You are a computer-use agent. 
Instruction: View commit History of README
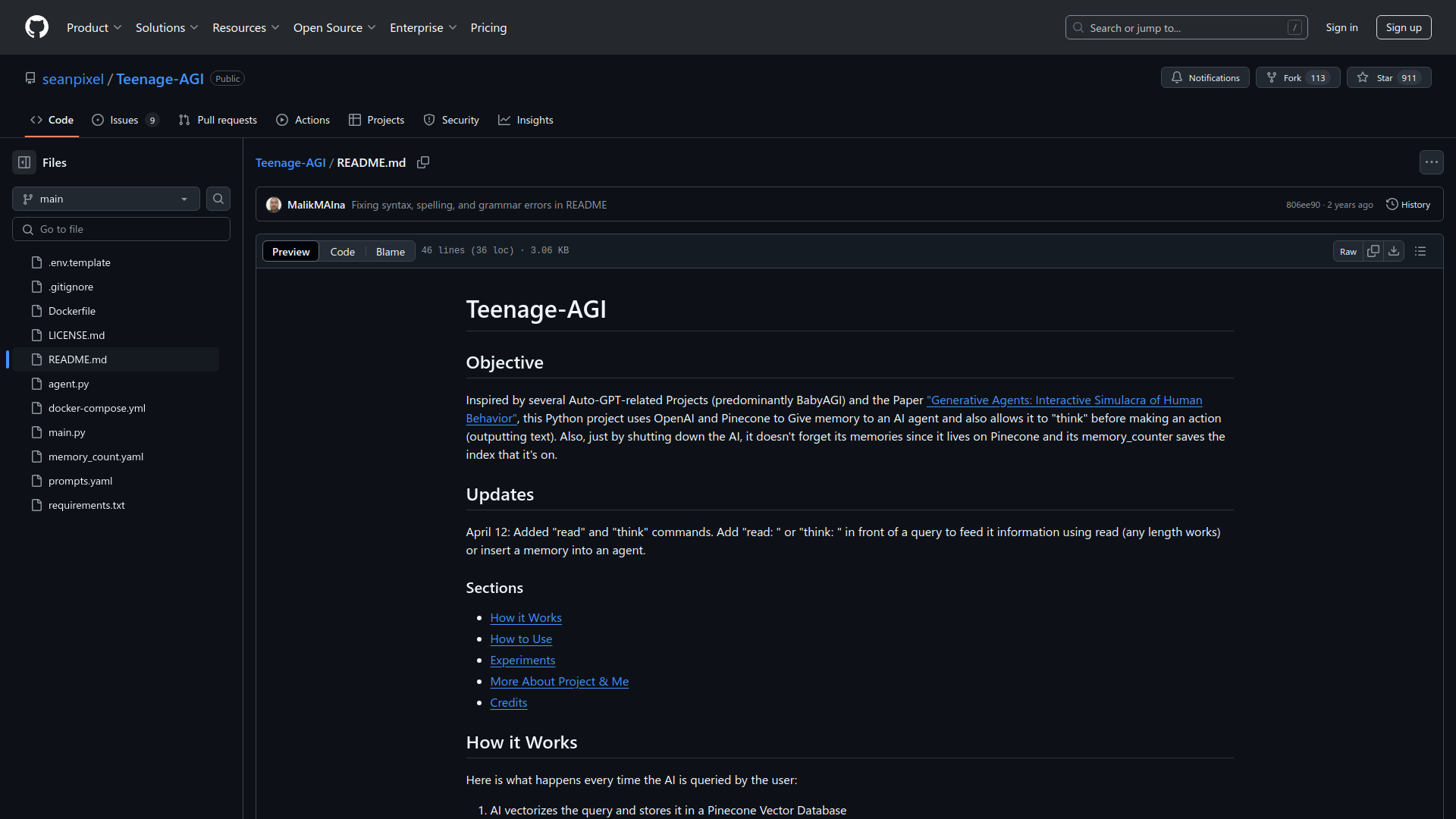(1408, 205)
